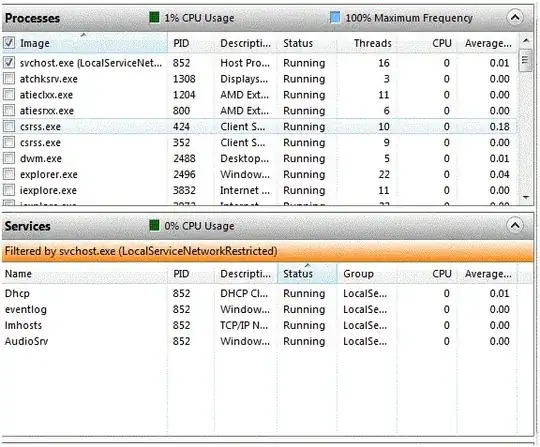This screenshot has height=447, width=540.
Task: Sort processes by CPU column header
Action: (427, 43)
